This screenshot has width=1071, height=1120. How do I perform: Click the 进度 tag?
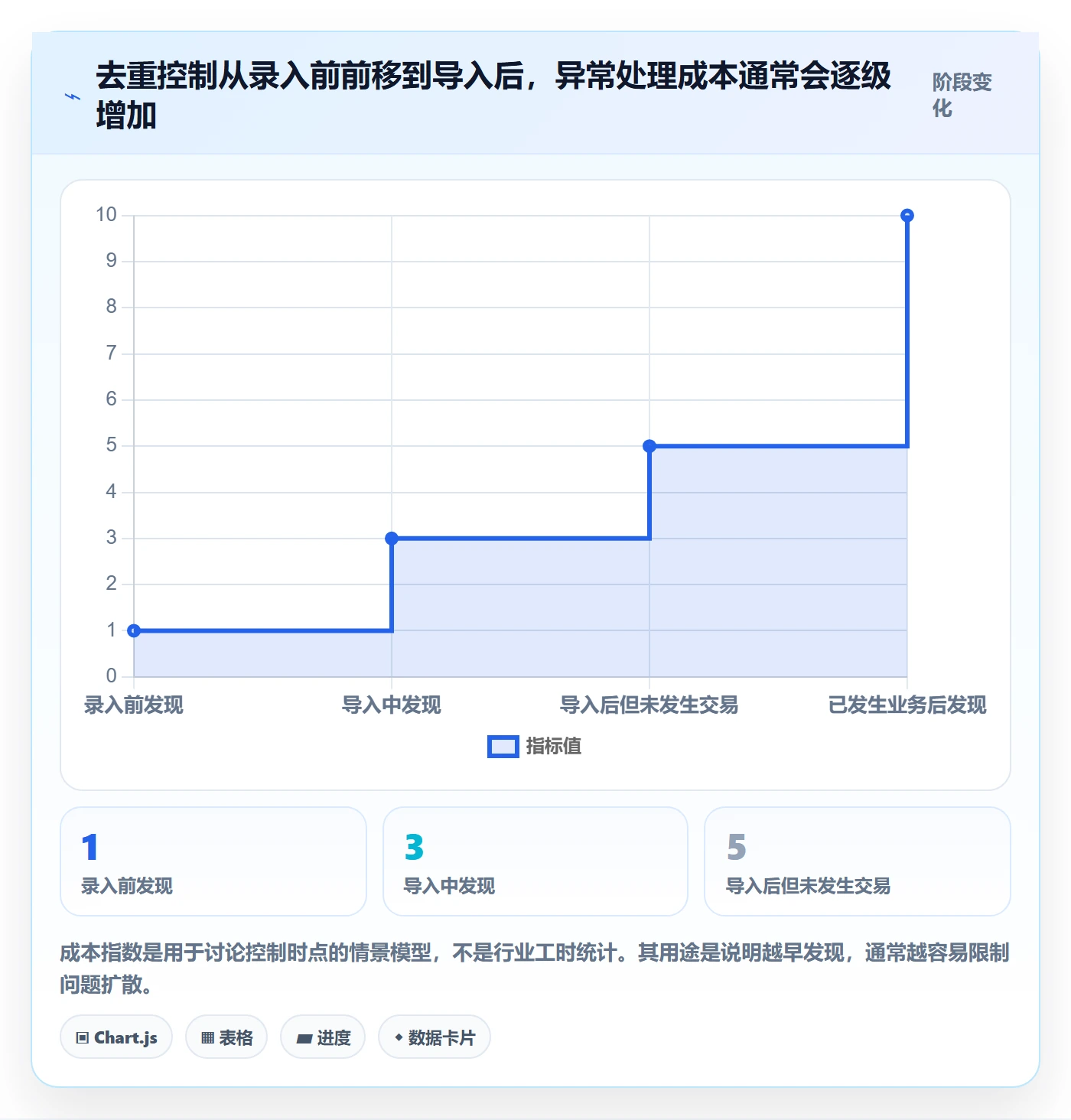(323, 1037)
